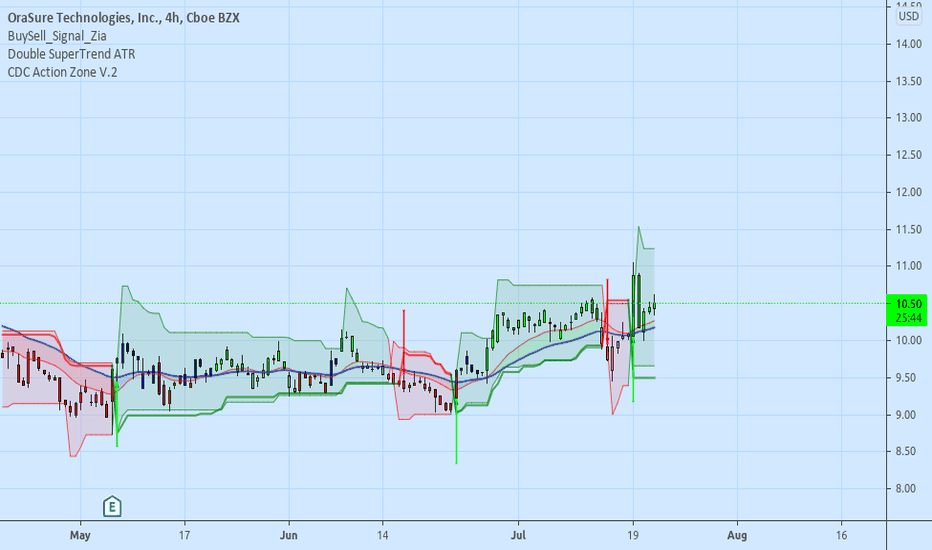Click the 9.00 price axis label
The width and height of the screenshot is (932, 550).
909,415
